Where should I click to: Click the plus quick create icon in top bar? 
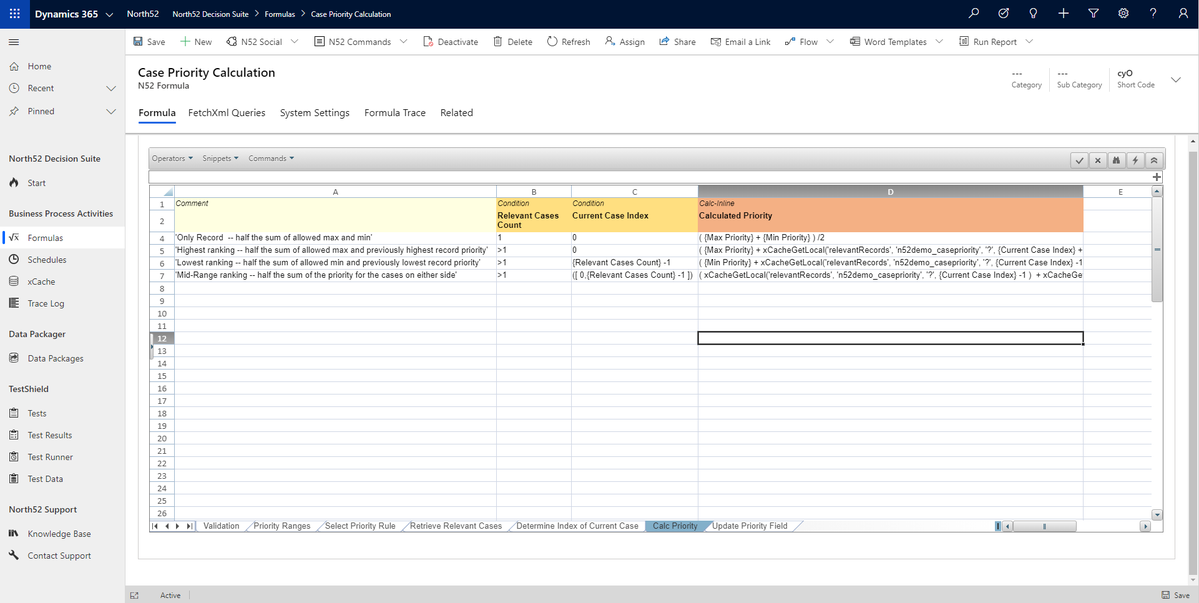click(1064, 14)
